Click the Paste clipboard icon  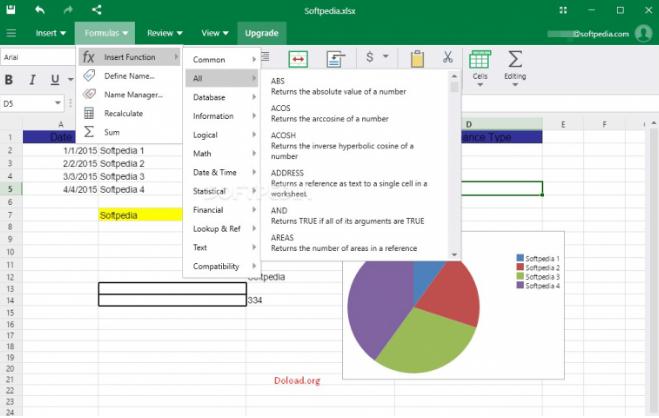click(x=417, y=59)
